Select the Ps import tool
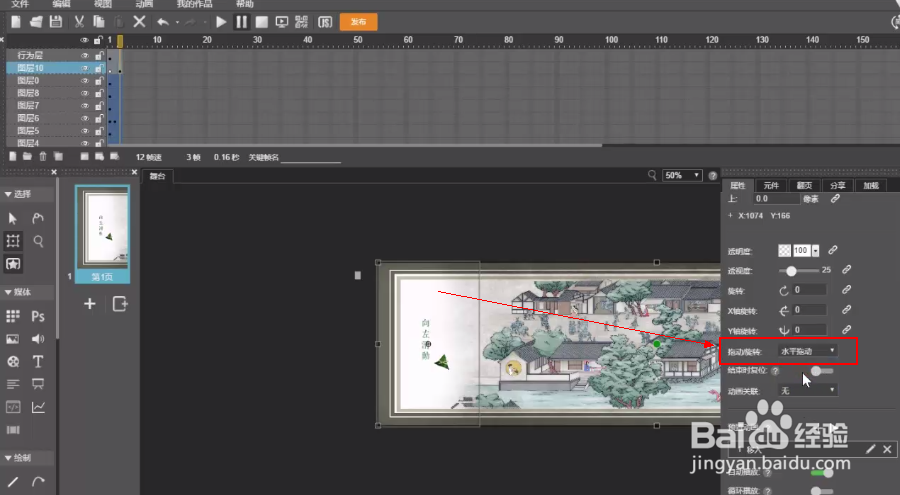The image size is (900, 495). pos(38,316)
